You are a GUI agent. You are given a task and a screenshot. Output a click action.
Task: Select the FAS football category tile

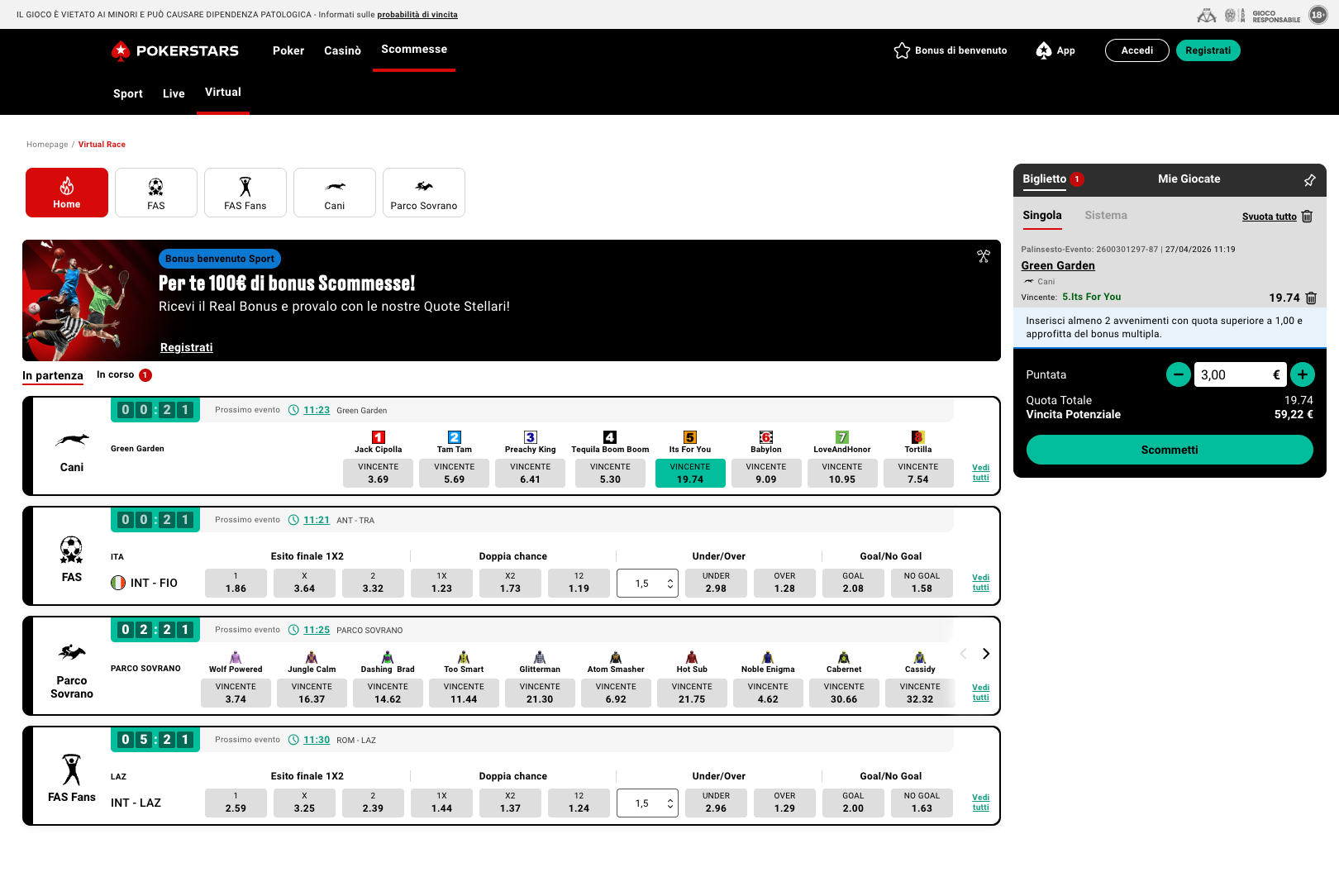click(x=156, y=193)
